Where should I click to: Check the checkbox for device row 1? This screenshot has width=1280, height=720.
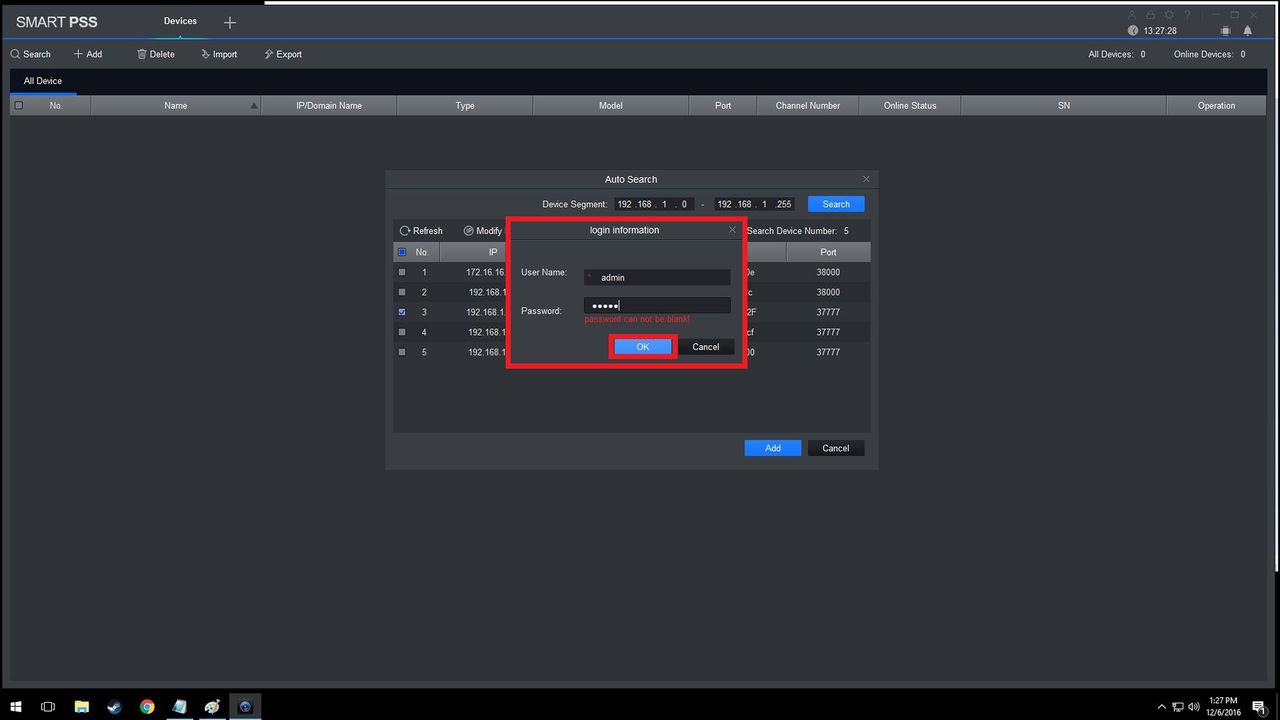click(402, 272)
